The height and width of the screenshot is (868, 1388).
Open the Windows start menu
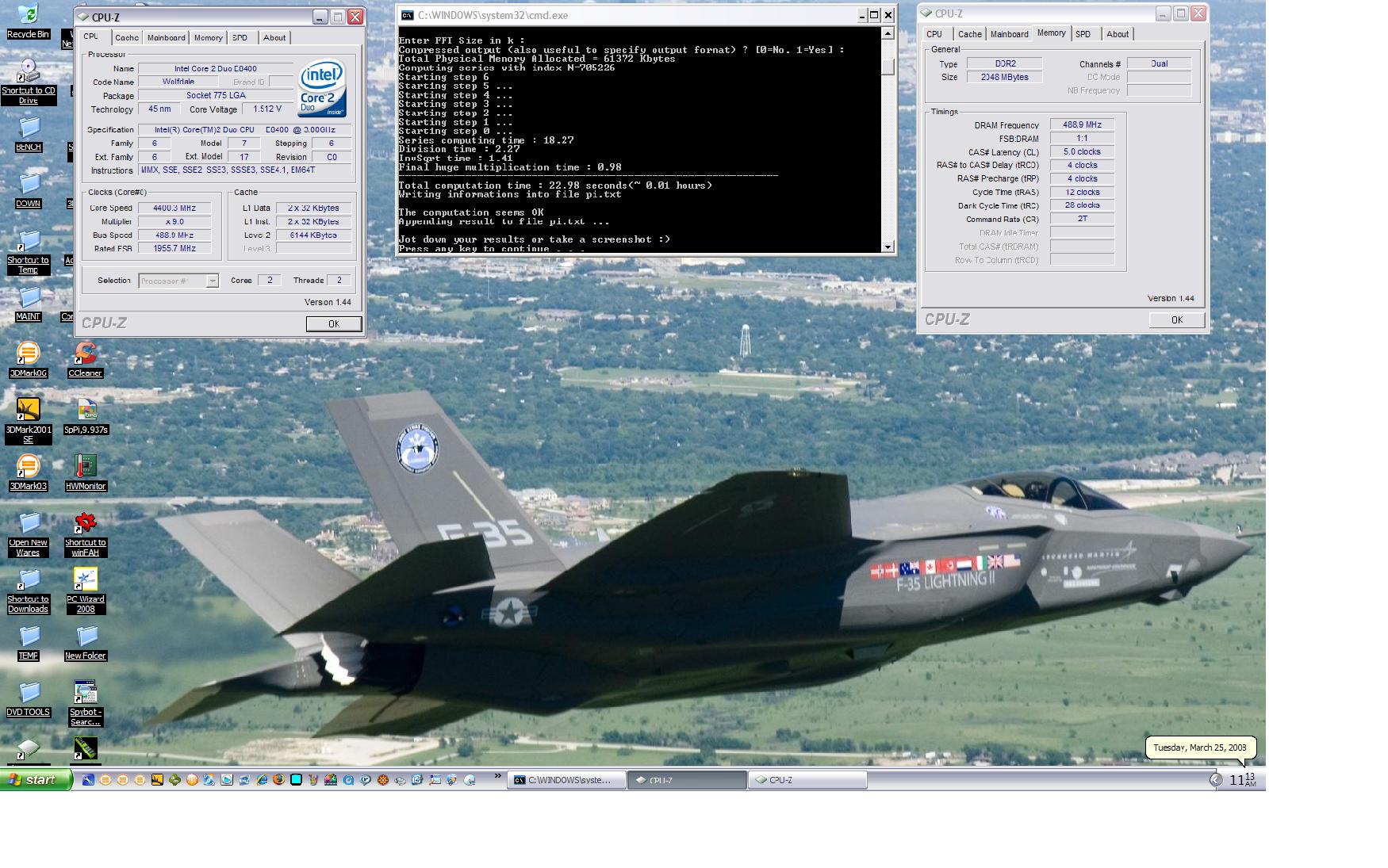coord(36,780)
